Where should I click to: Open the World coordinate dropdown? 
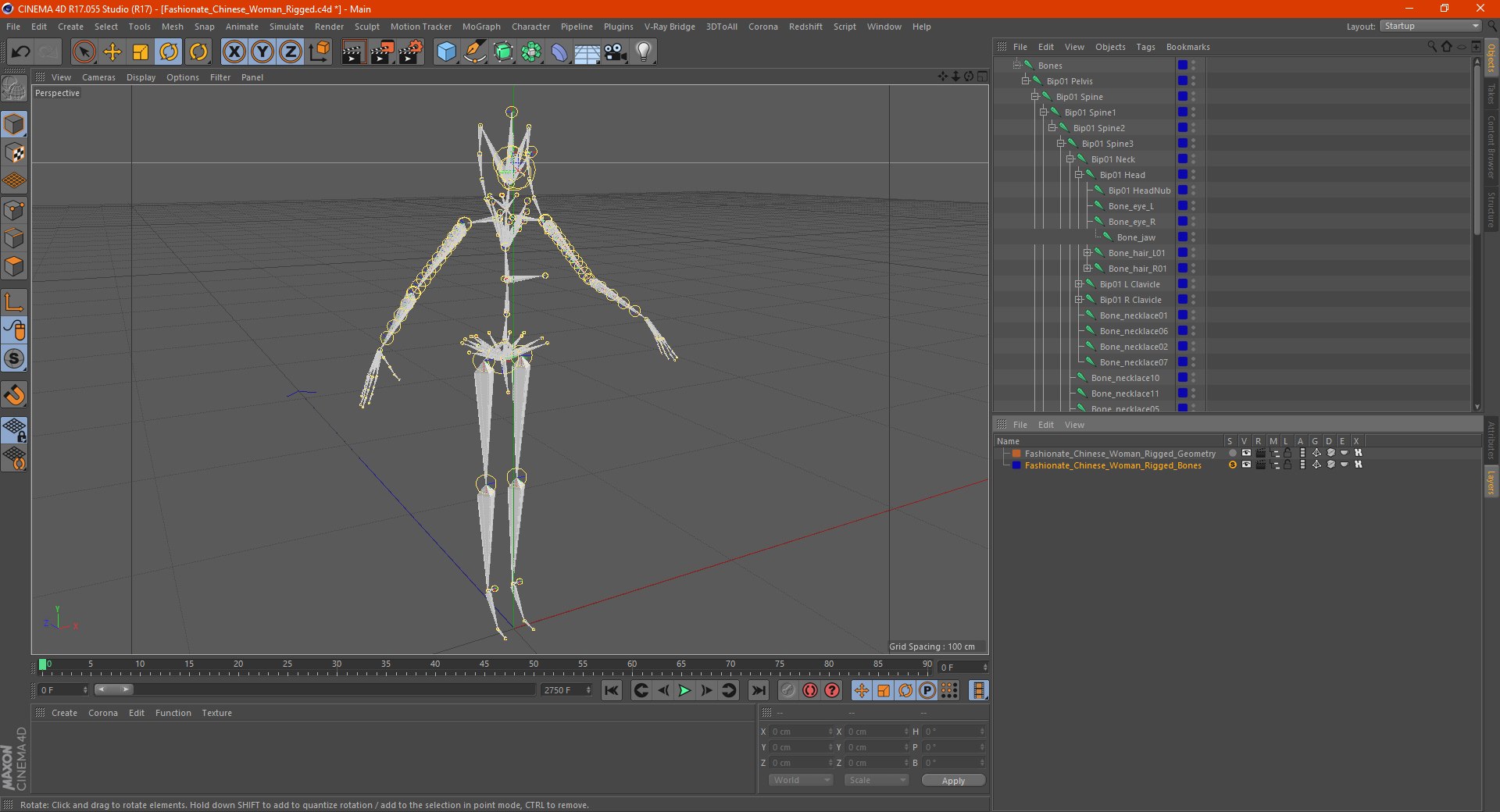pos(800,780)
